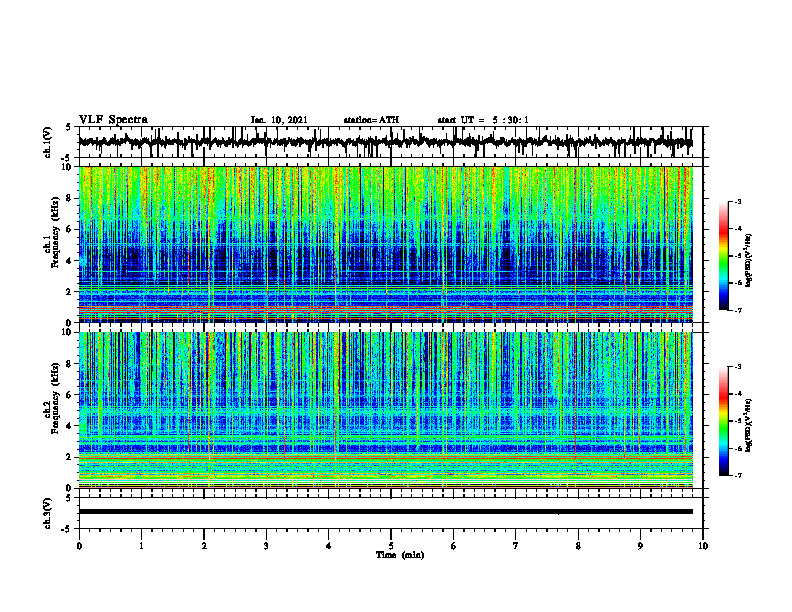Click the "-3" label on ch.1 colorbar
Image resolution: width=792 pixels, height=612 pixels.
(737, 201)
